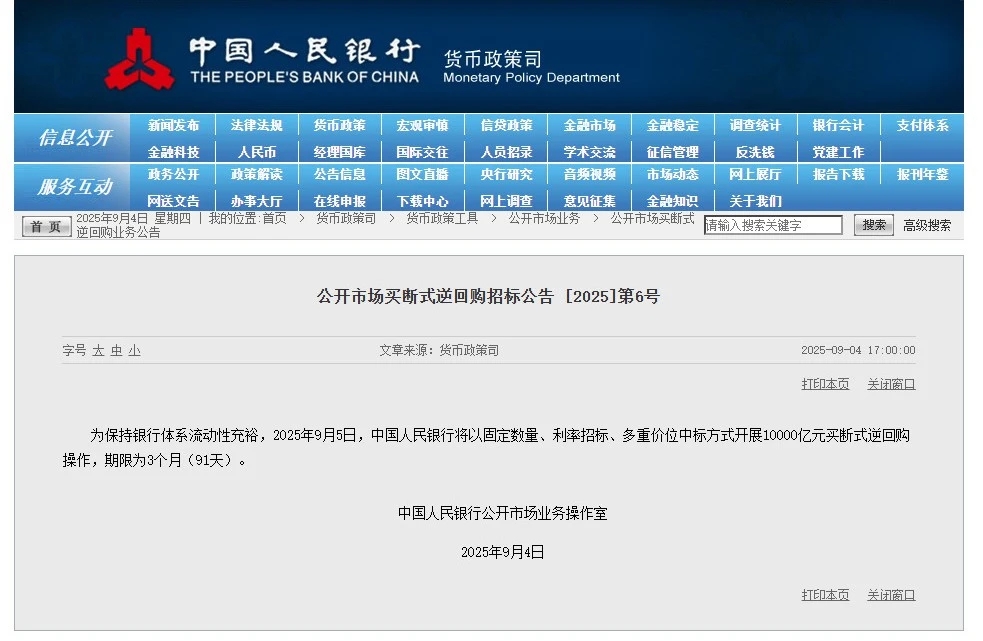This screenshot has width=983, height=641.
Task: Go to 国际交往 section
Action: [423, 152]
